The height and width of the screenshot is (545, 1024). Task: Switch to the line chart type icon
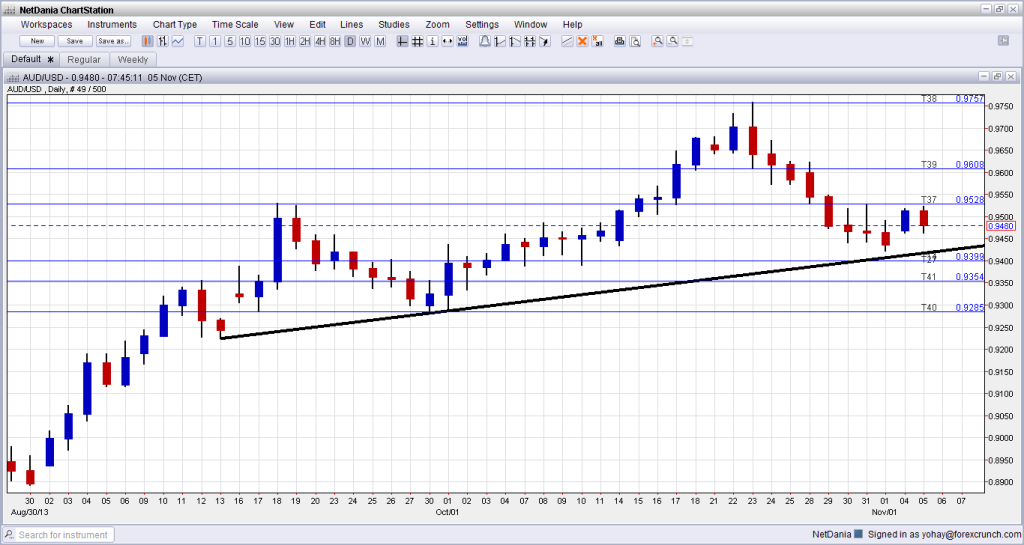click(x=177, y=41)
